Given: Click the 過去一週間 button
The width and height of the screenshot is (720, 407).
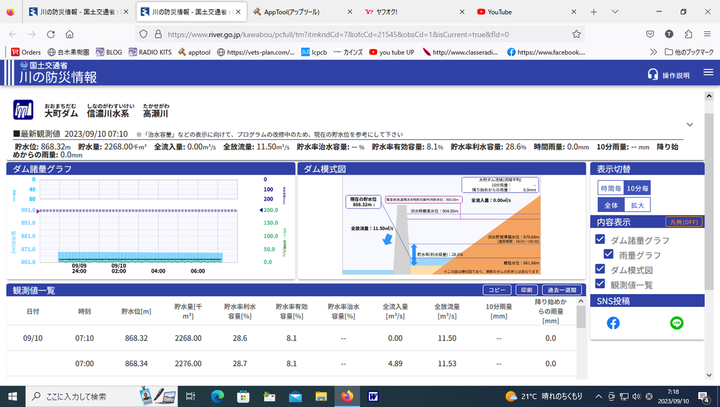Looking at the screenshot, I should [x=561, y=290].
